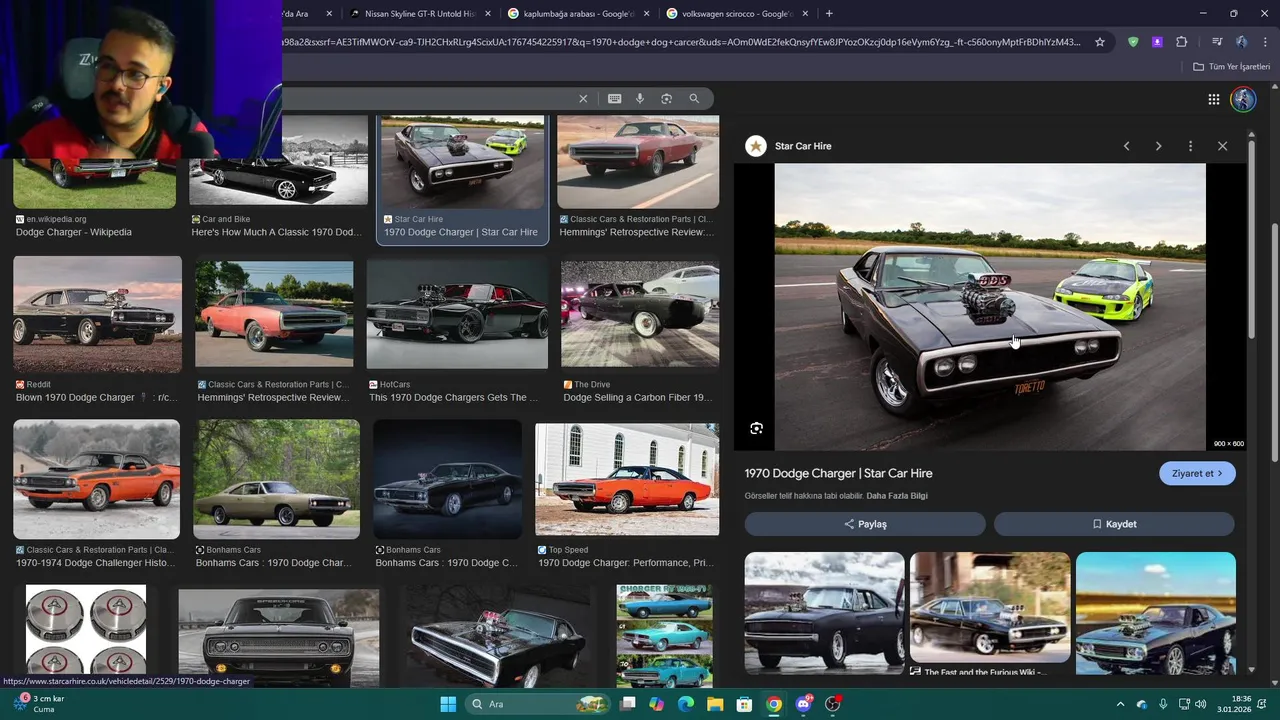
Task: Click the large Dodge Charger preview image
Action: point(990,307)
